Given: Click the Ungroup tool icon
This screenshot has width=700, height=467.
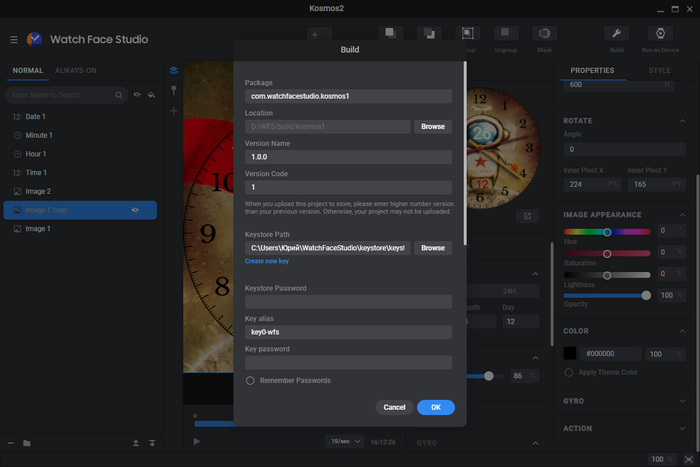Looking at the screenshot, I should pyautogui.click(x=505, y=34).
